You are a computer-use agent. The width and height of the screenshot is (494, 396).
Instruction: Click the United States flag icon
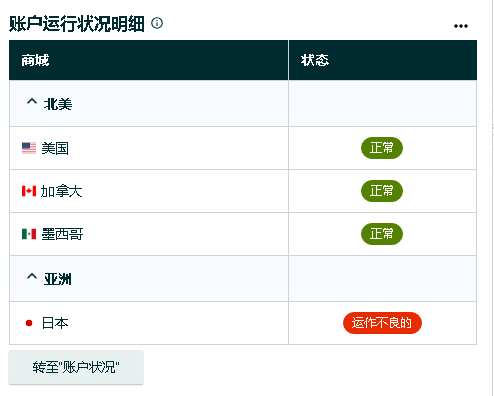(29, 148)
